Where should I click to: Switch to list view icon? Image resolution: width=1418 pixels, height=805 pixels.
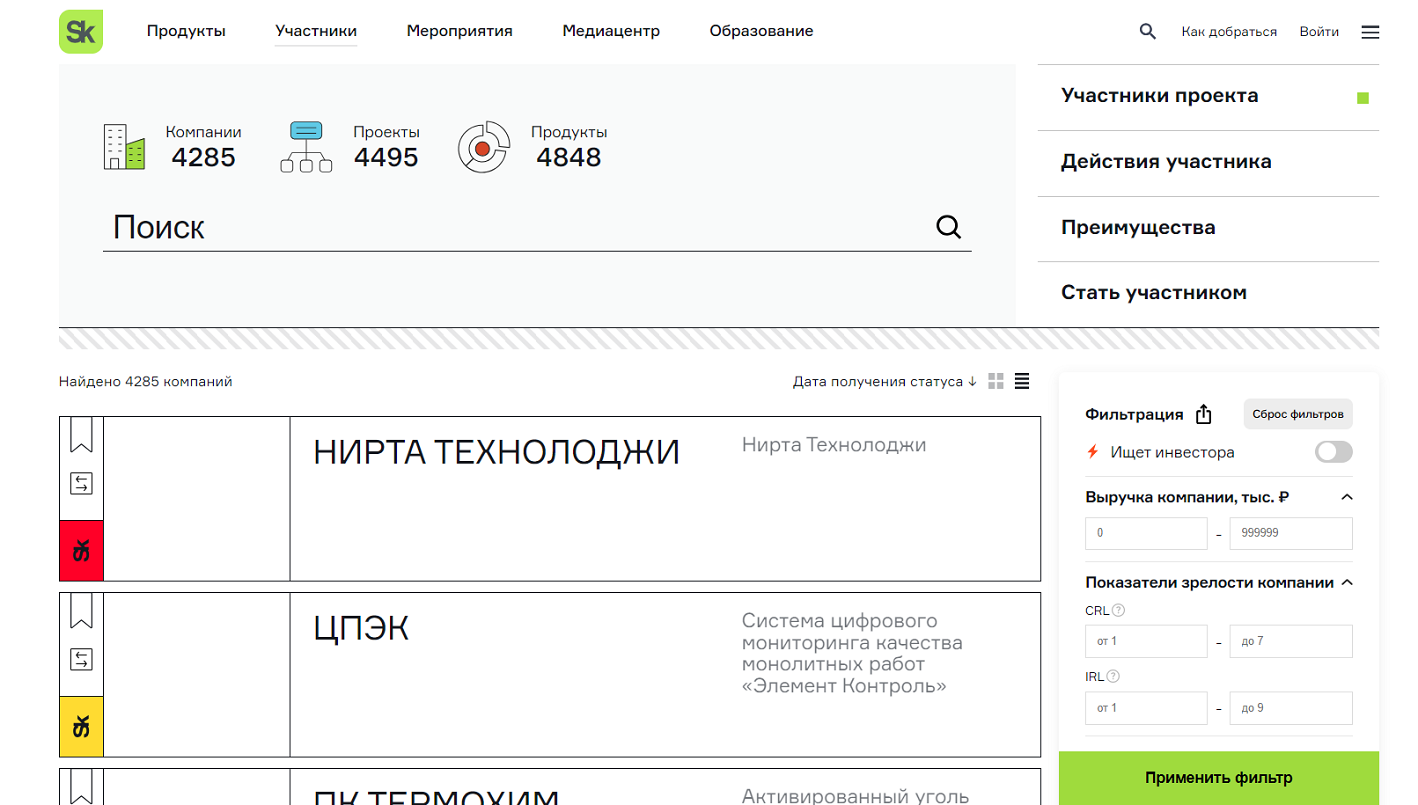(x=1022, y=381)
